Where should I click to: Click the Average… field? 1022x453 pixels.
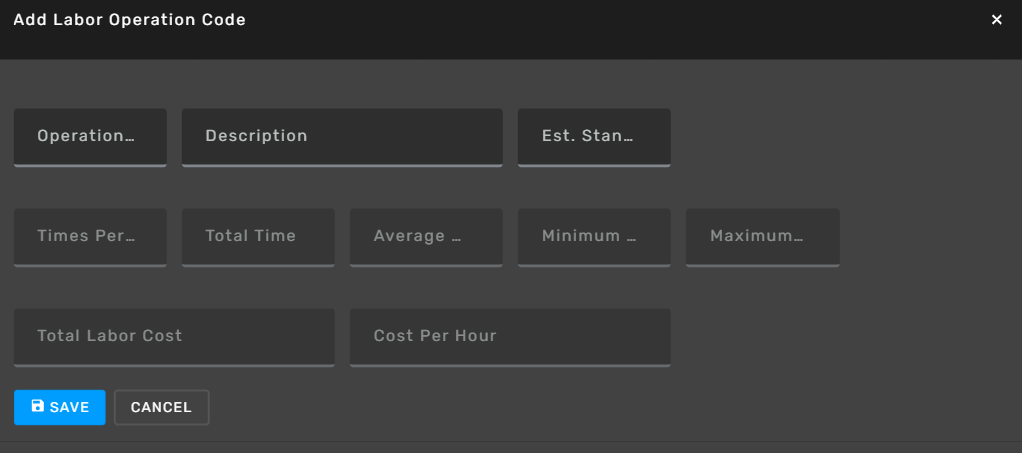coord(426,237)
